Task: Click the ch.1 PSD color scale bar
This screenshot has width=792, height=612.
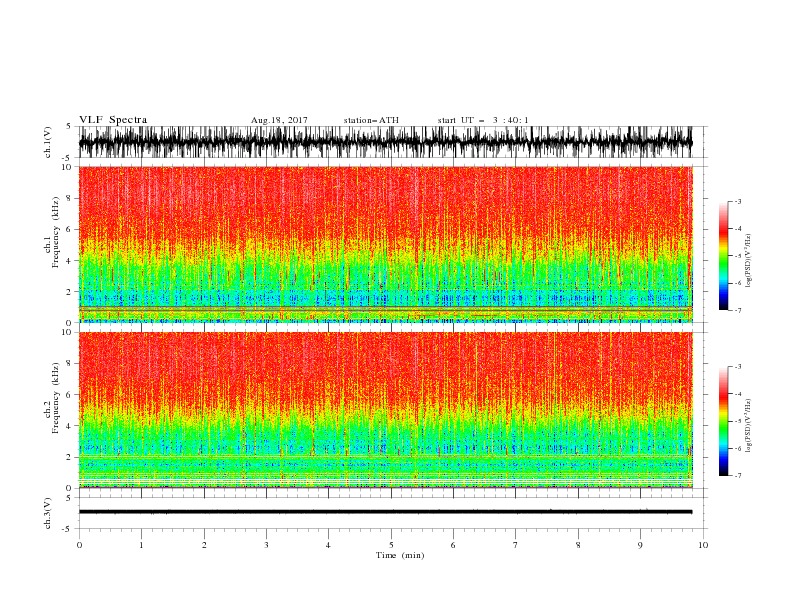Action: [723, 255]
